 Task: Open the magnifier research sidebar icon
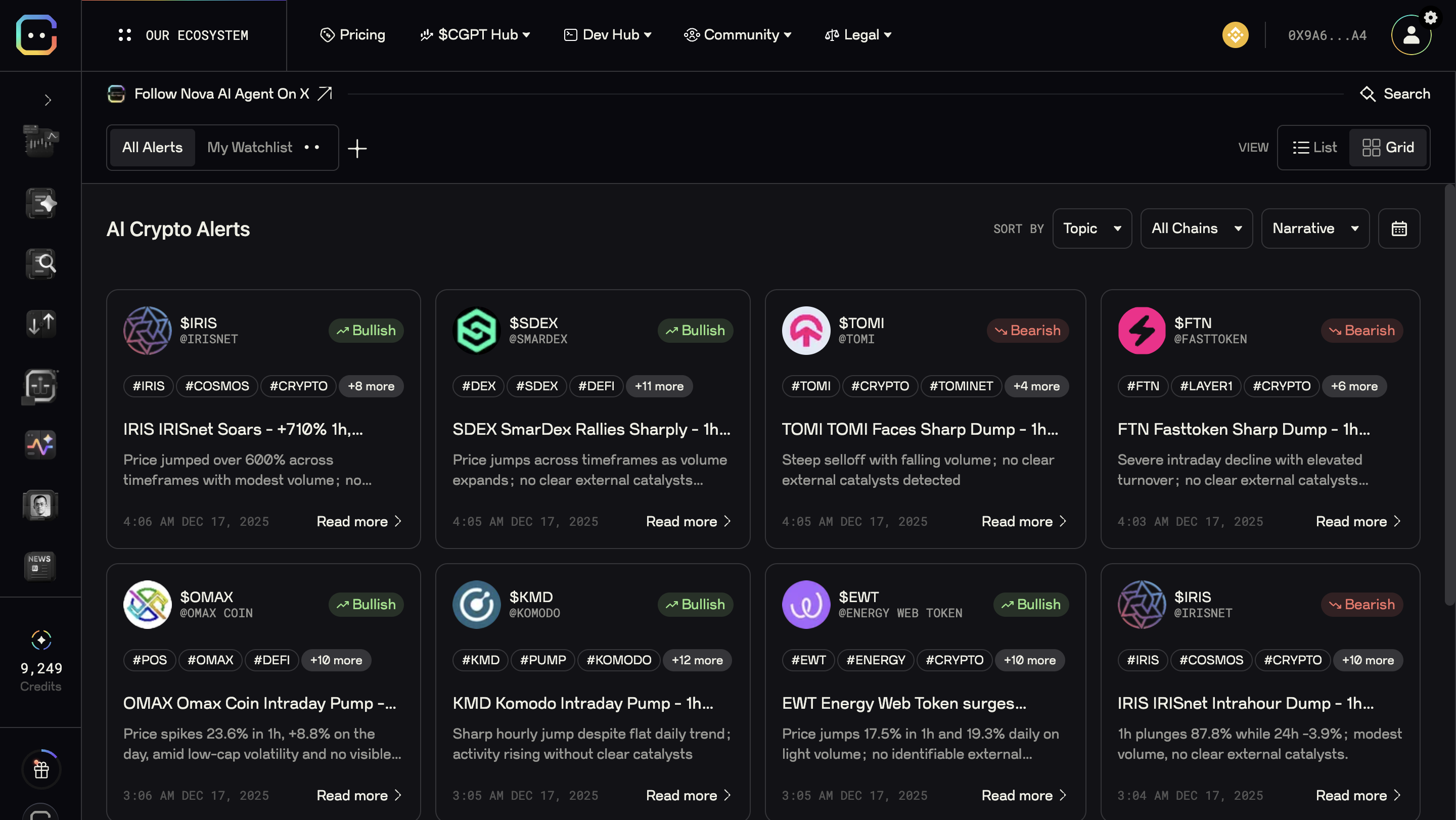40,264
